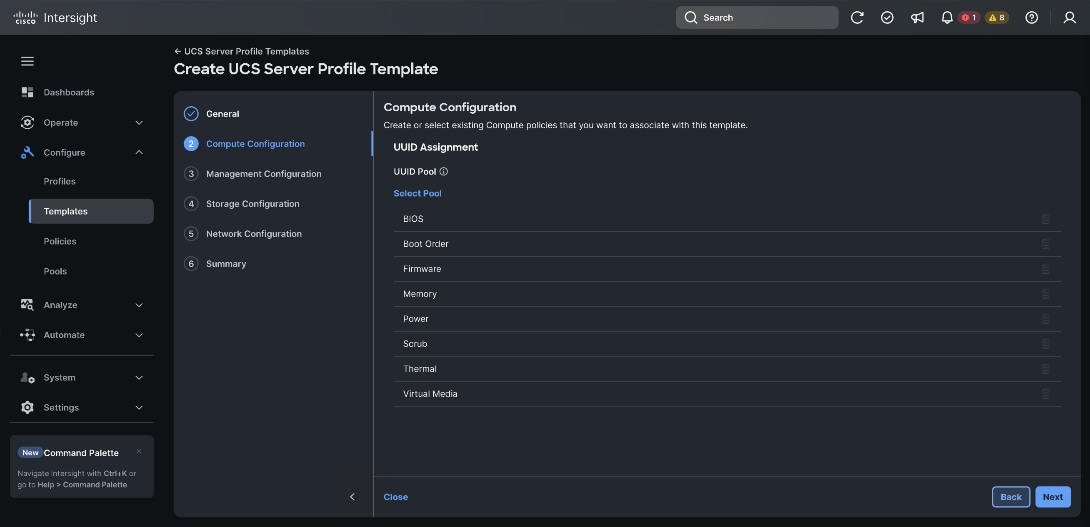Viewport: 1090px width, 527px height.
Task: Expand the Analyze menu chevron
Action: (x=139, y=305)
